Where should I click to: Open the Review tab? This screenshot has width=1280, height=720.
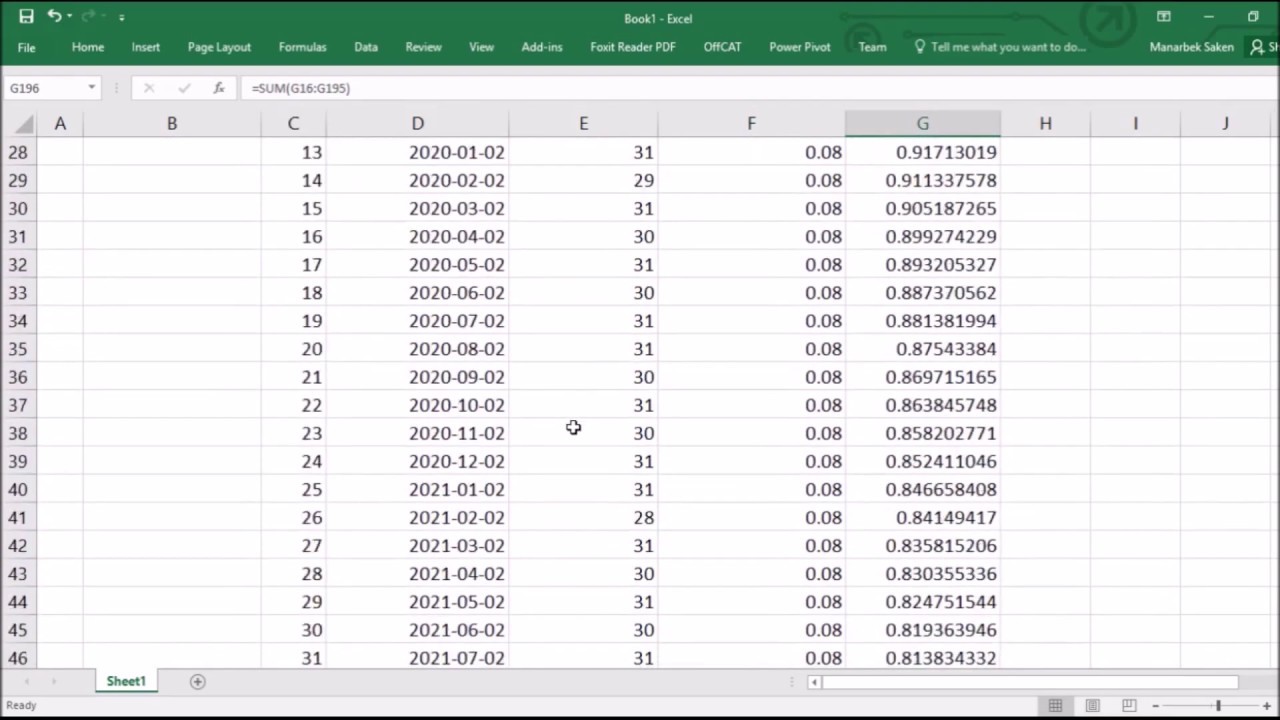[x=423, y=47]
